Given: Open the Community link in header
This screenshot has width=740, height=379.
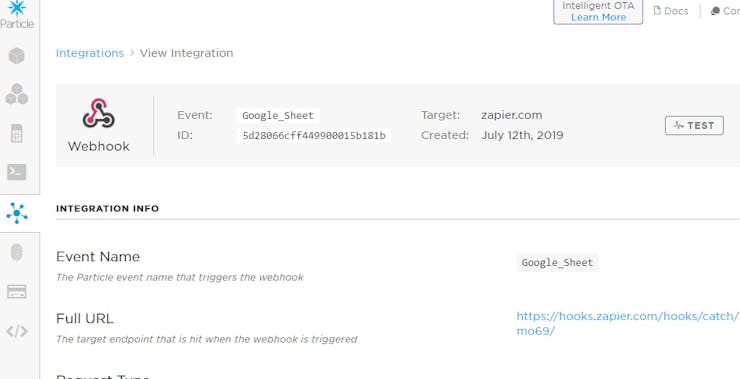Looking at the screenshot, I should (725, 11).
